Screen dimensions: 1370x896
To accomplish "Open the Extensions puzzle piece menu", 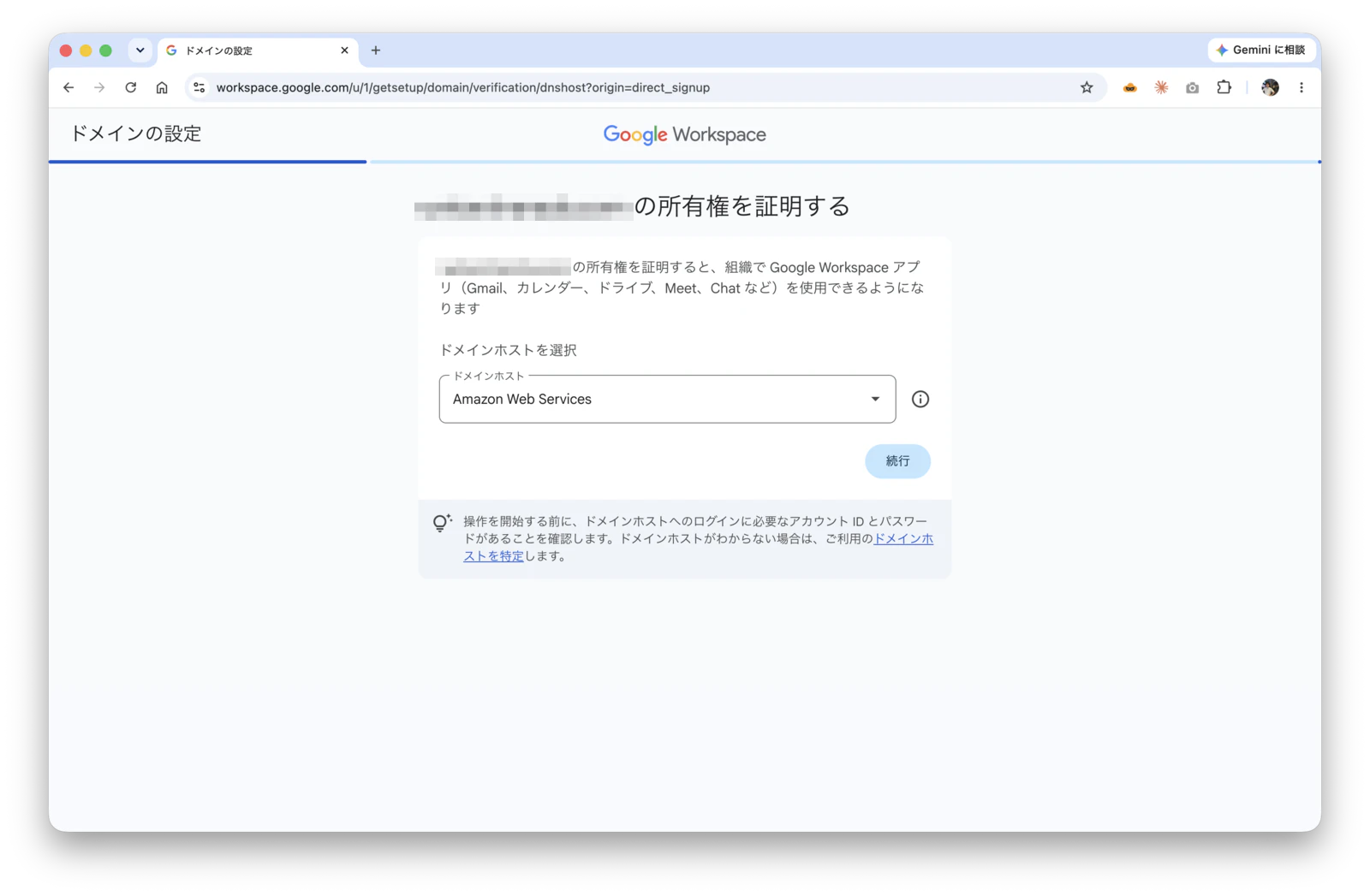I will click(x=1224, y=87).
